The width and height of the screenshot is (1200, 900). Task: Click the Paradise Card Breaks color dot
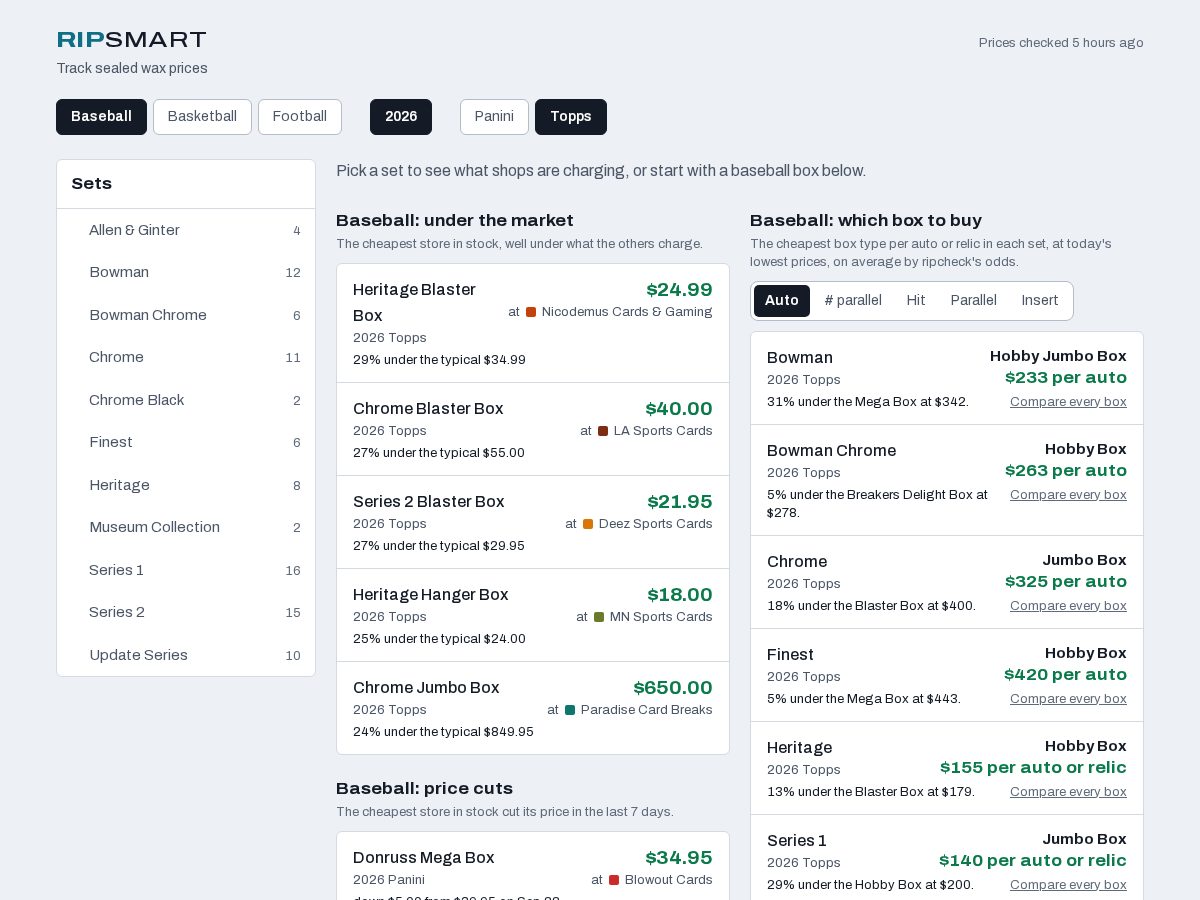click(x=570, y=710)
